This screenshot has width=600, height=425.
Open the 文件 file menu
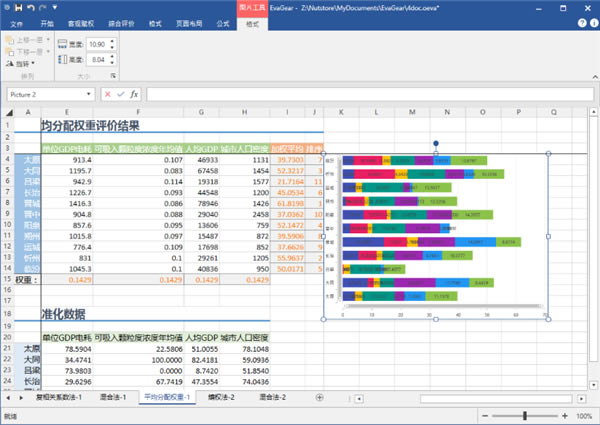pos(16,21)
